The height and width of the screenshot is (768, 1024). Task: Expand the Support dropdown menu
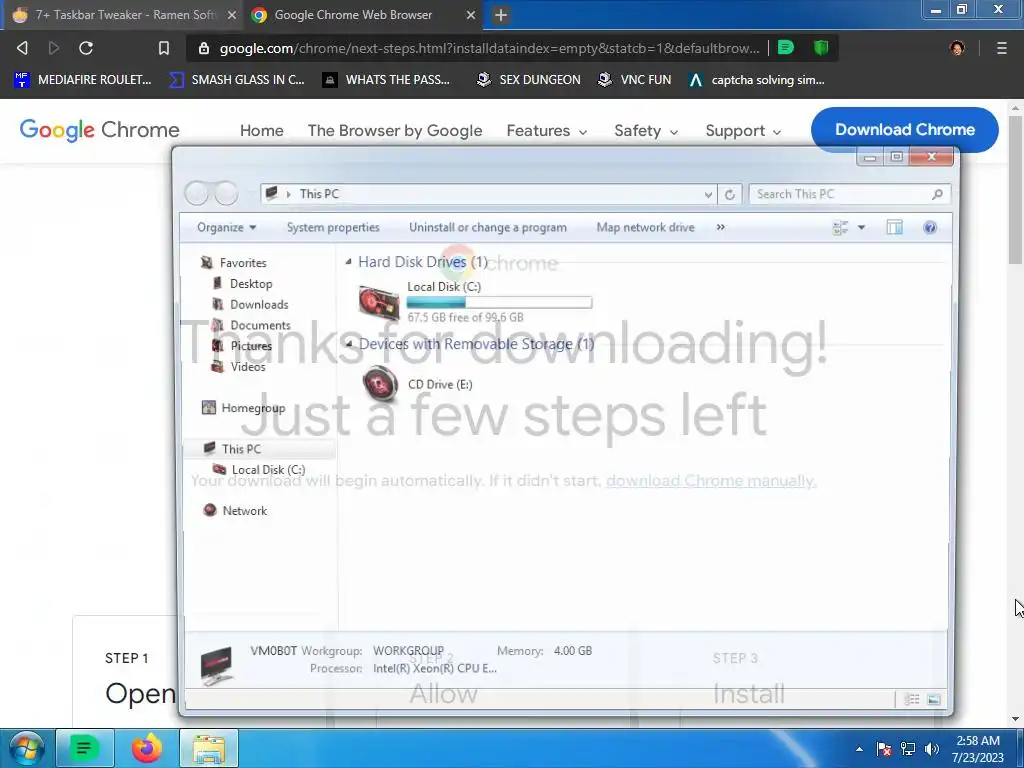pos(743,131)
